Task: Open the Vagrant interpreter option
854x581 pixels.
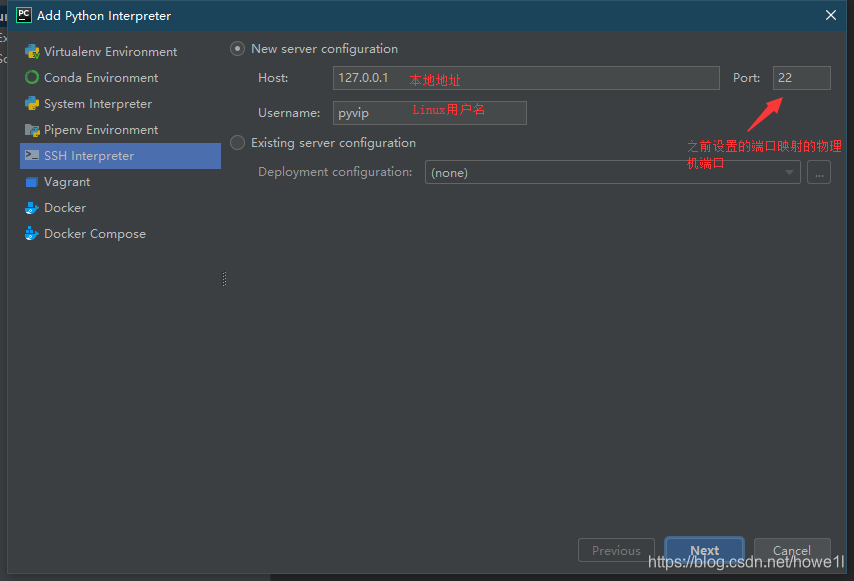Action: (120, 182)
